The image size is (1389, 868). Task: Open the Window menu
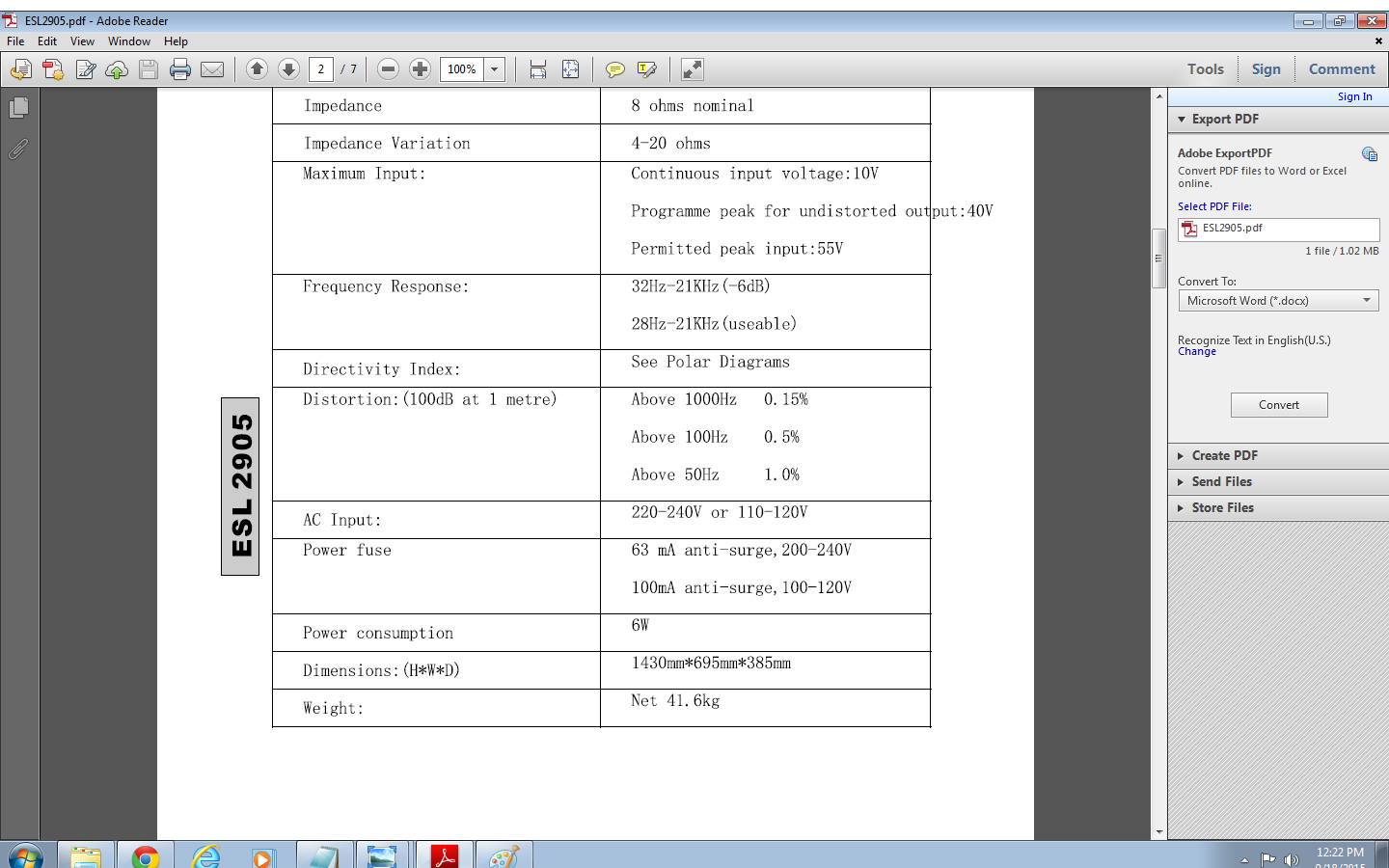[129, 41]
